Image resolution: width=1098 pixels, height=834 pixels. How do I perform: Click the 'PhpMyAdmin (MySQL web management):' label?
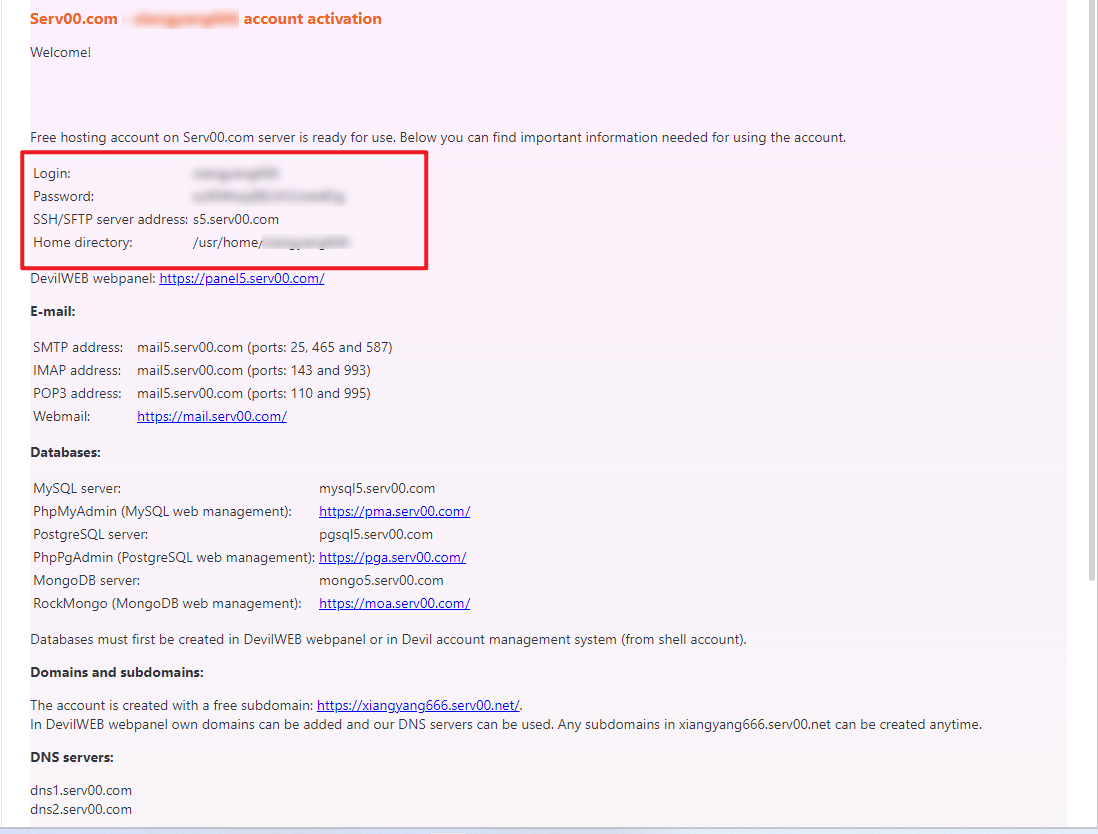(162, 512)
